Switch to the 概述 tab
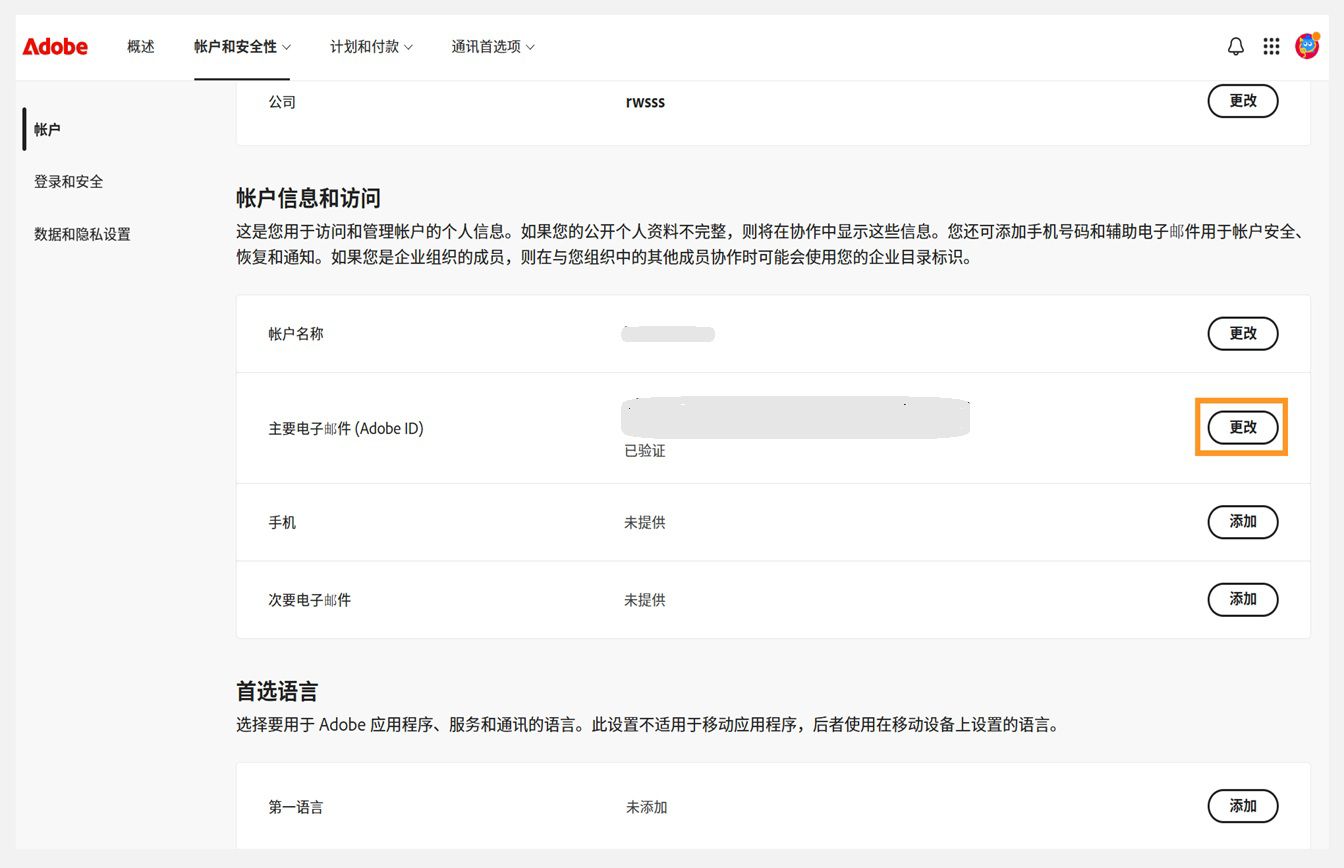The image size is (1344, 868). tap(140, 46)
